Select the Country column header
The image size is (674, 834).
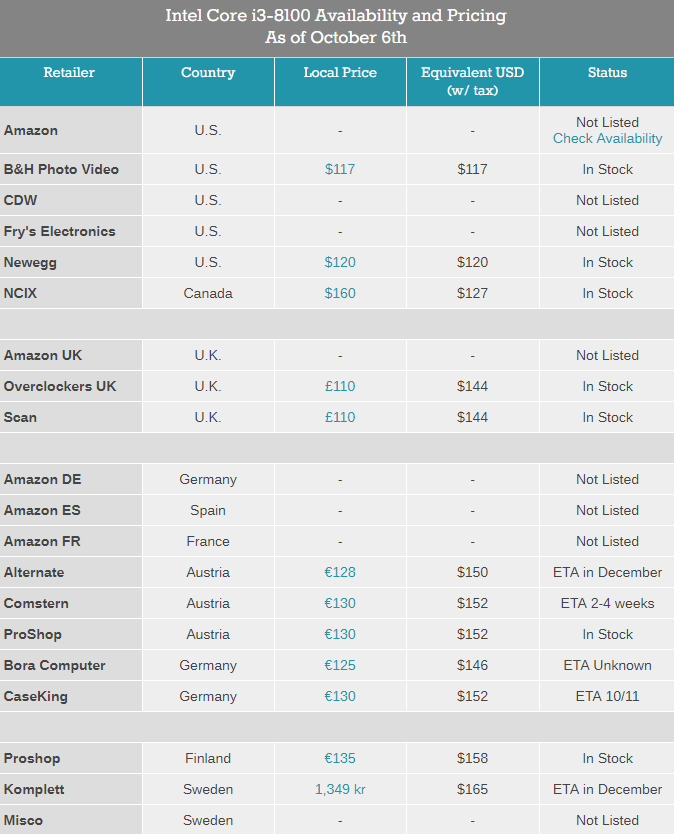pyautogui.click(x=208, y=73)
